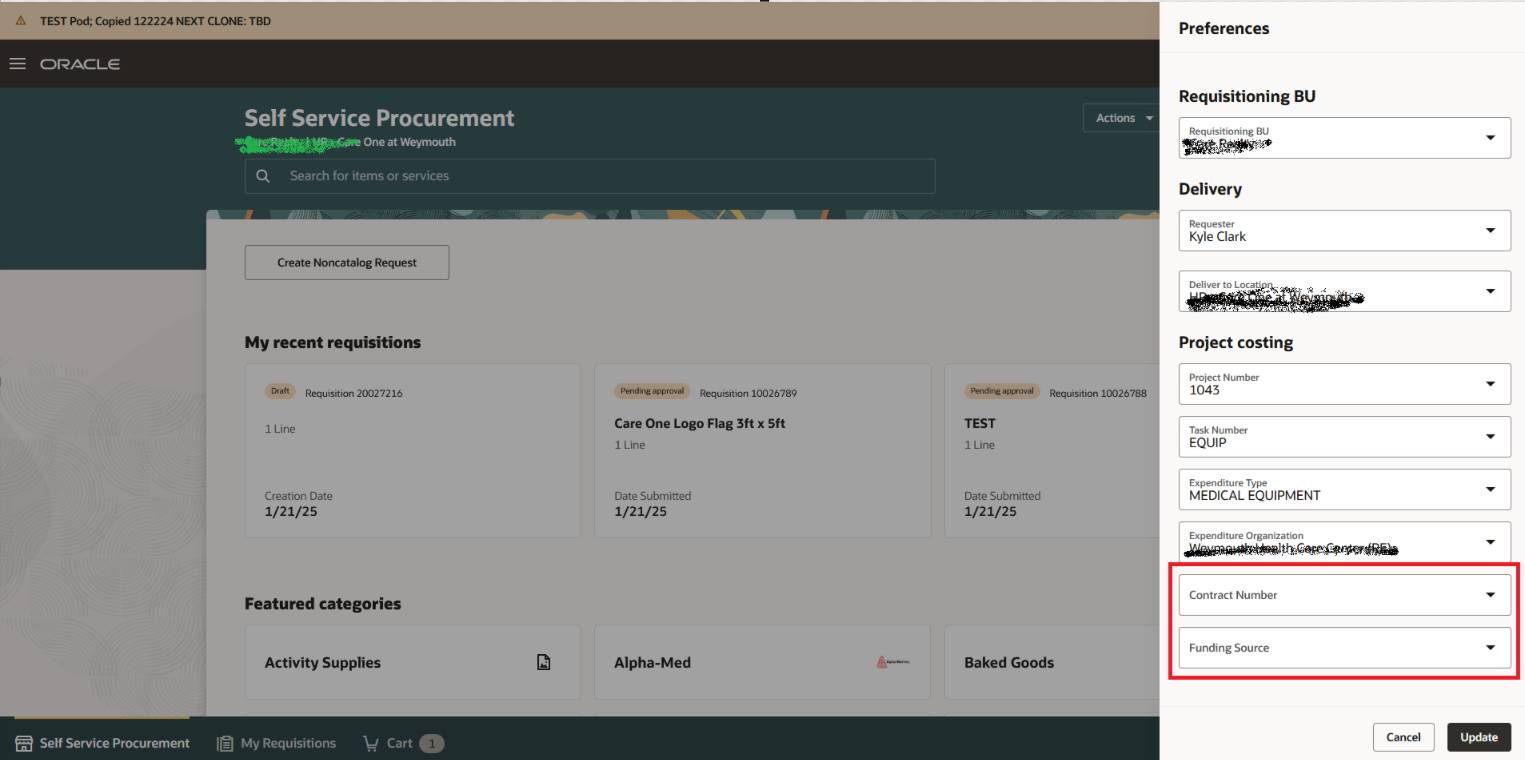Switch to My Requisitions in bottom navigation
This screenshot has height=760, width=1525.
coord(275,742)
